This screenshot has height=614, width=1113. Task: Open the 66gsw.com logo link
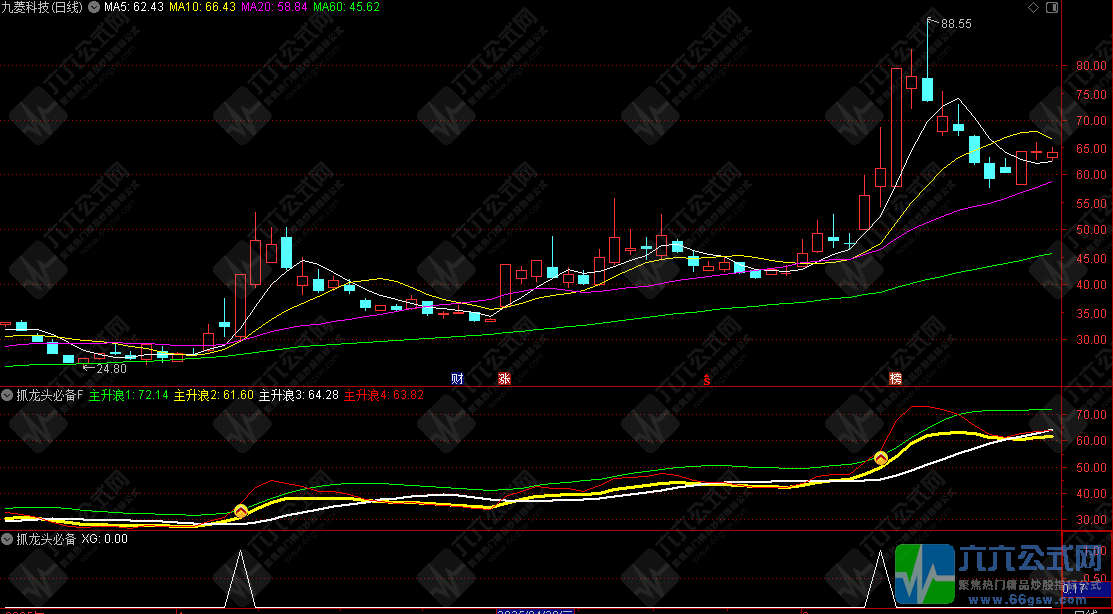coord(1000,576)
